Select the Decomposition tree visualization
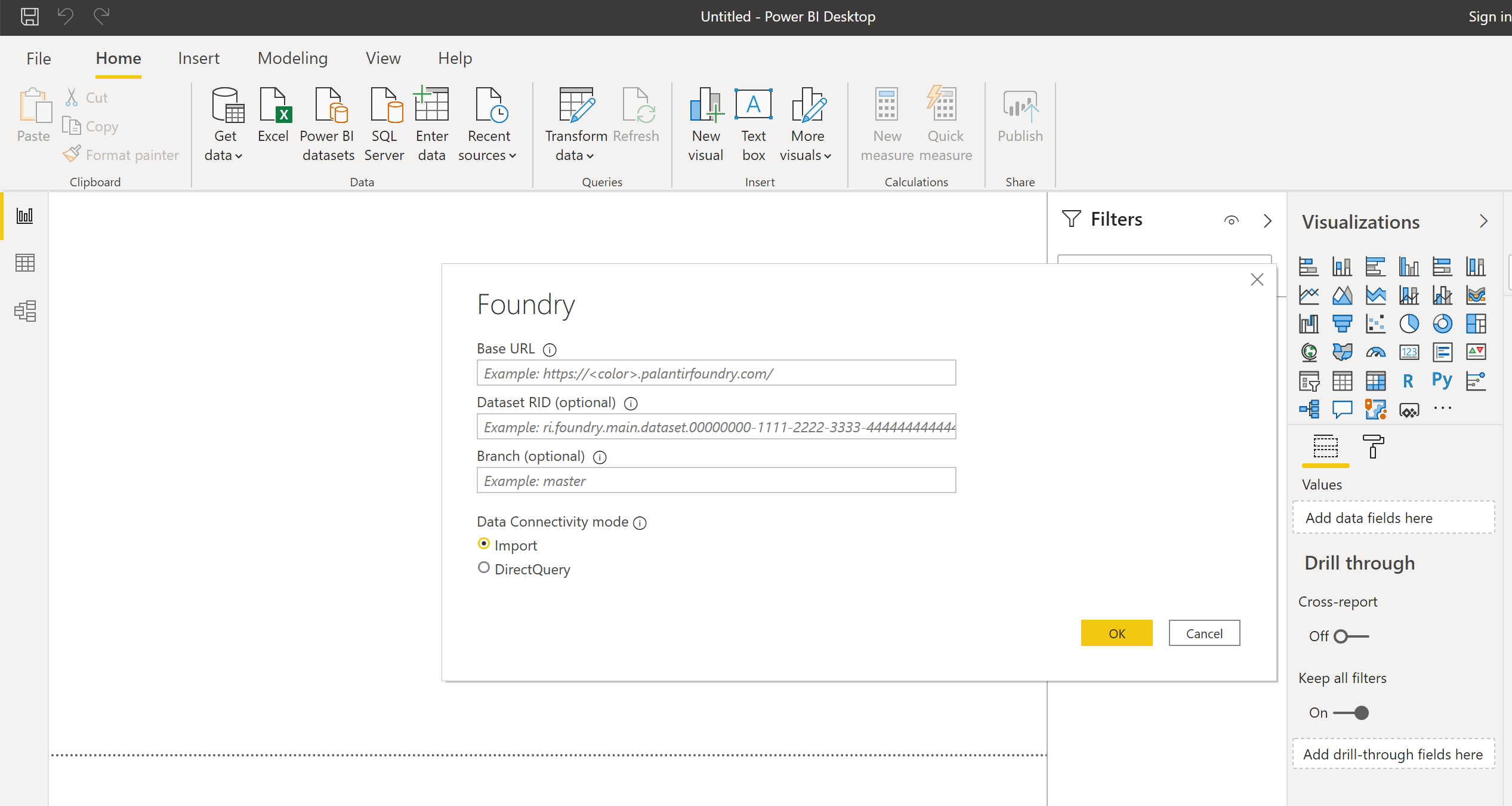Screen dimensions: 1512x806 point(1309,410)
